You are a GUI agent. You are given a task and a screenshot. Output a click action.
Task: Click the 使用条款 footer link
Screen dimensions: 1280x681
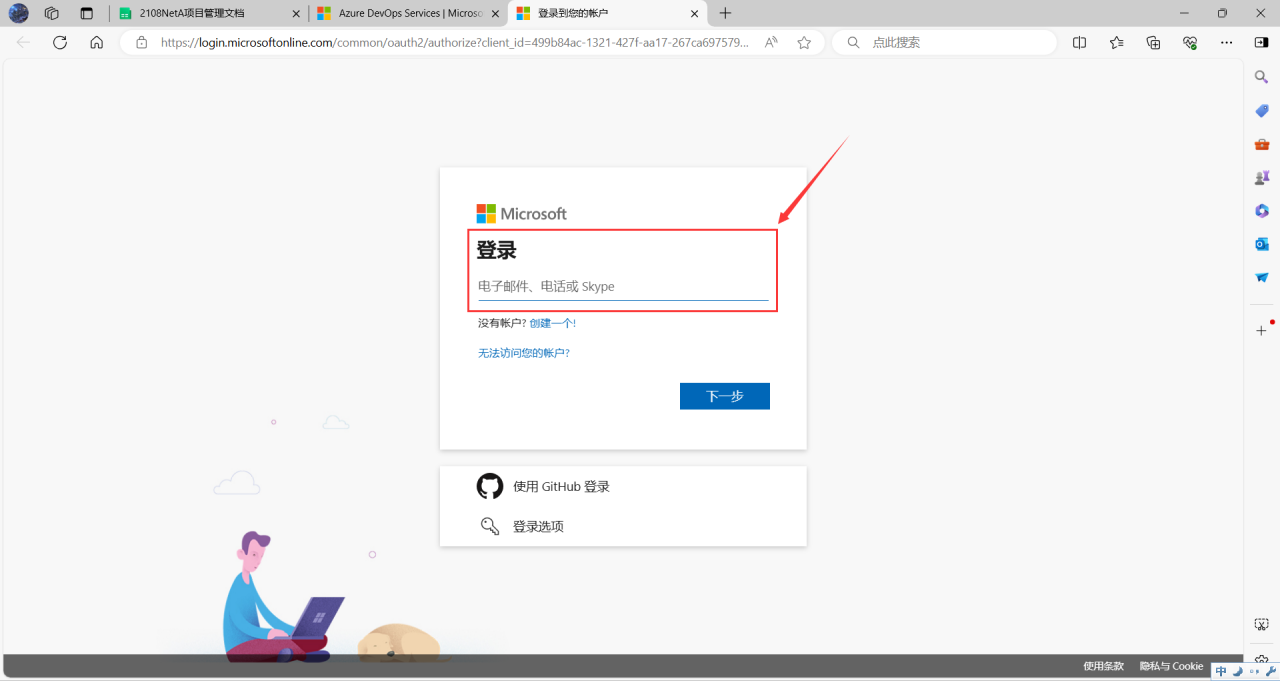1103,666
